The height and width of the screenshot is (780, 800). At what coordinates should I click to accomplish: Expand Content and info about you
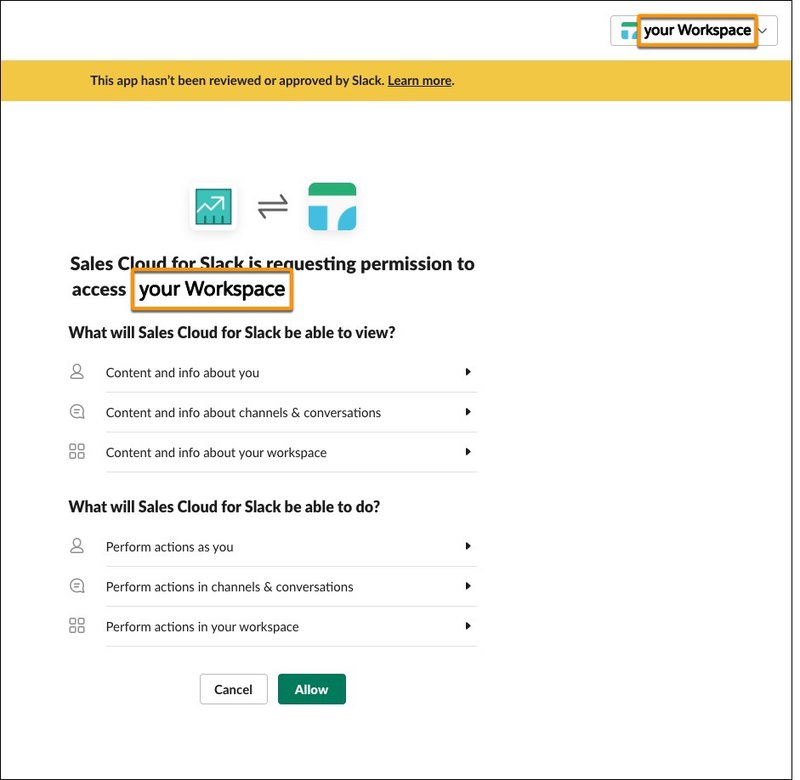[468, 371]
